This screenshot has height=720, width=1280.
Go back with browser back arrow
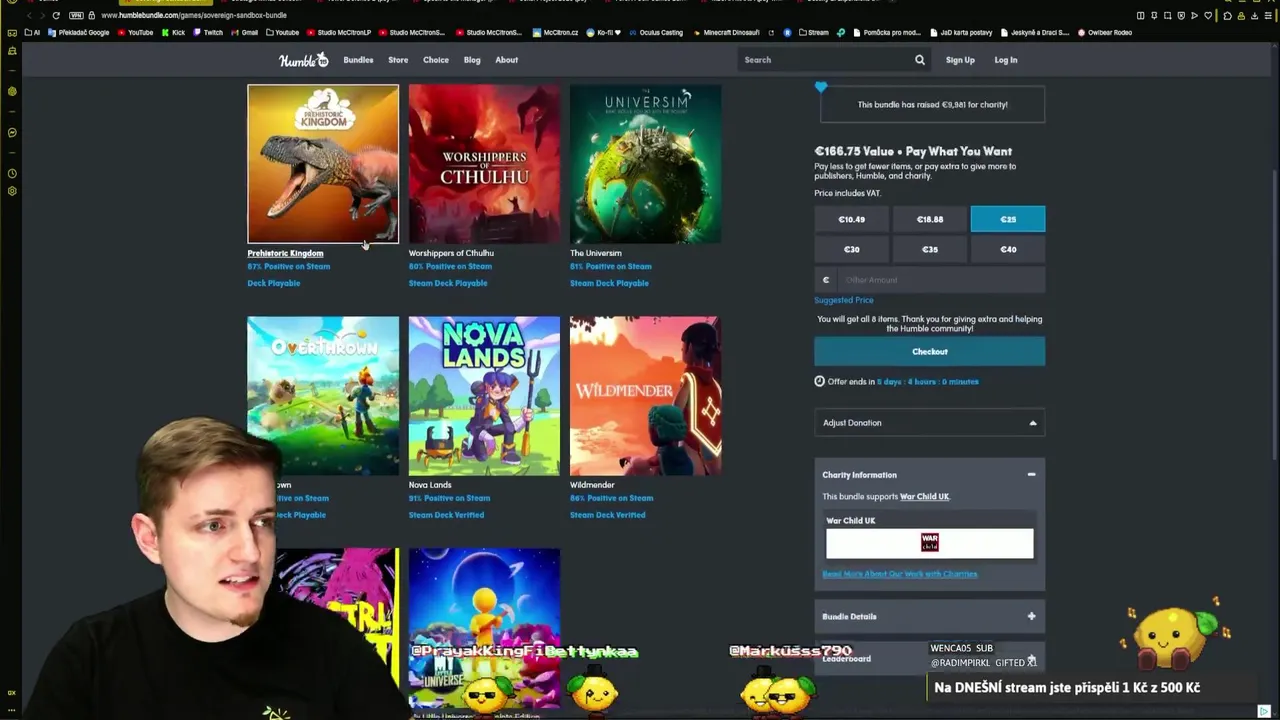[x=28, y=15]
